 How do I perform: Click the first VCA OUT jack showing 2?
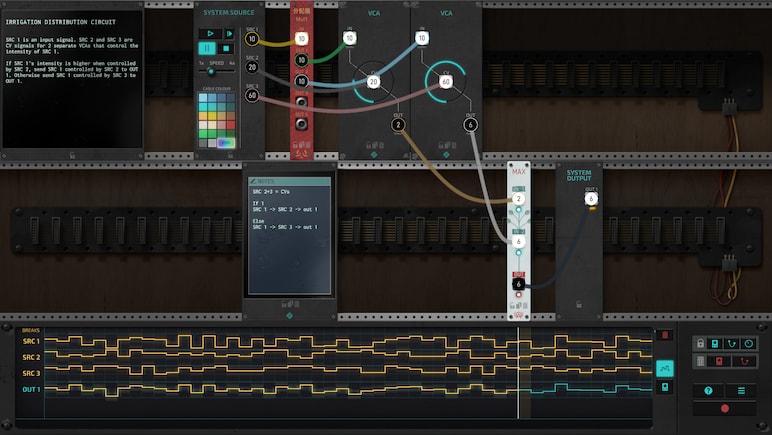[x=398, y=125]
